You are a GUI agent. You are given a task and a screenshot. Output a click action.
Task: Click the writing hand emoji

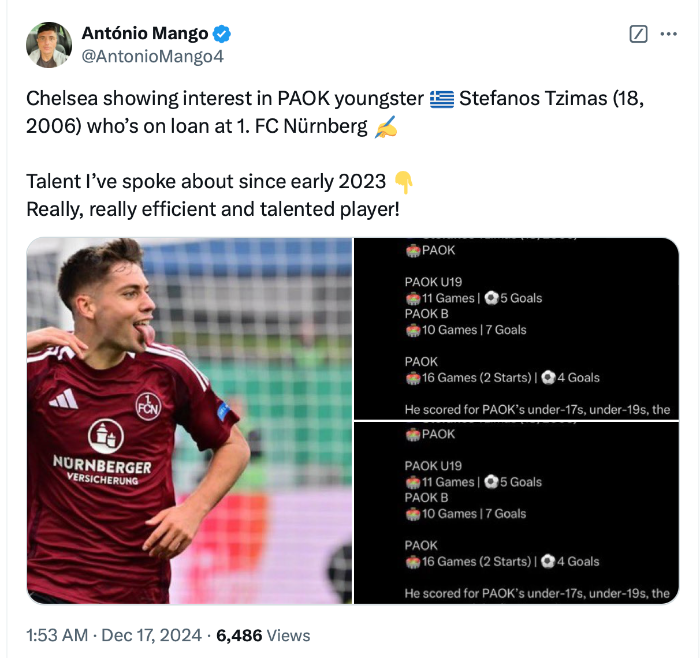coord(385,128)
